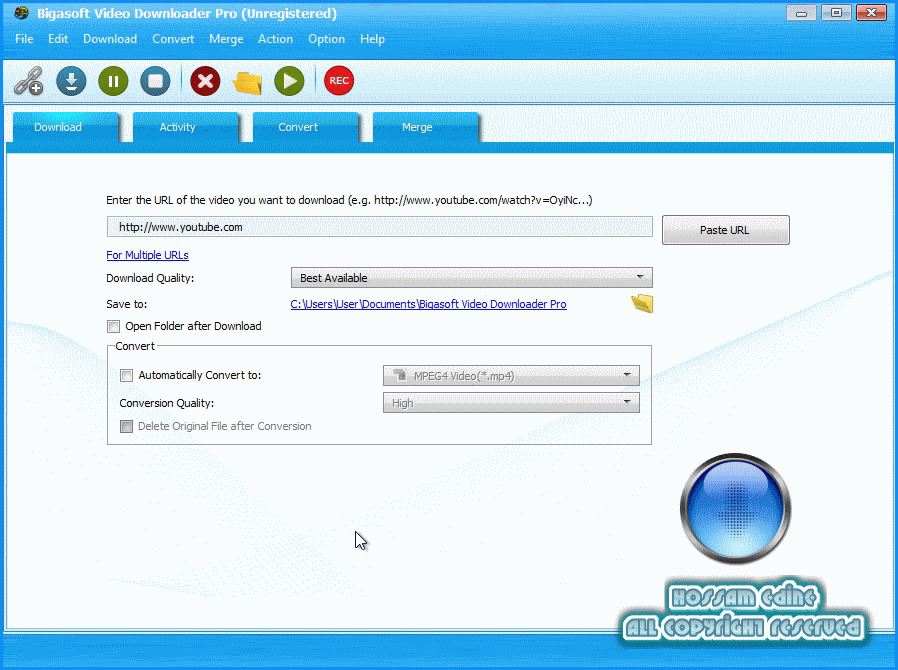The height and width of the screenshot is (670, 898).
Task: Pause downloads with the green pause icon
Action: pos(113,81)
